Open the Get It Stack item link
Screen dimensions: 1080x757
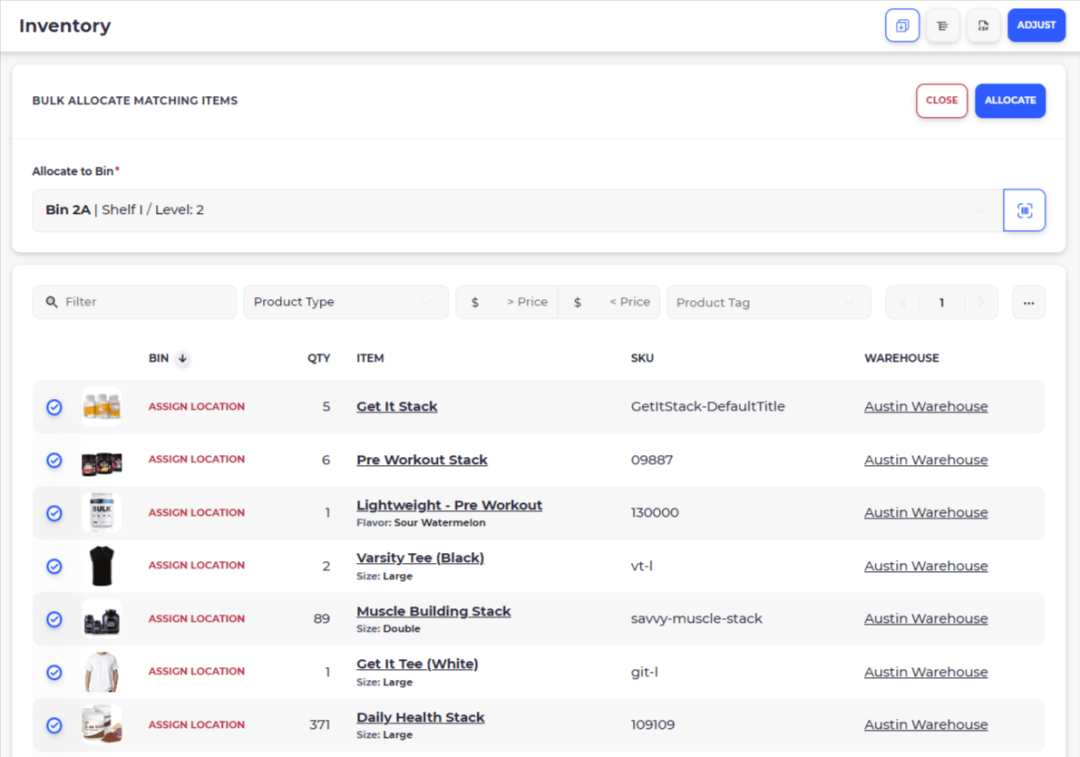click(x=397, y=406)
